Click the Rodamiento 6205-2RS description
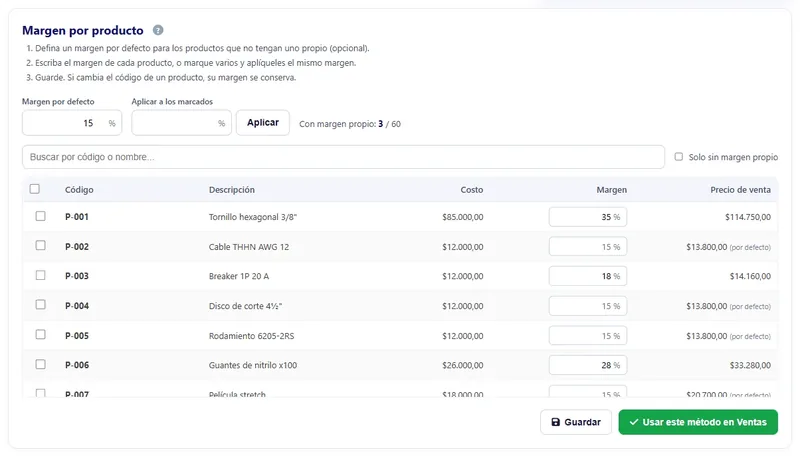The width and height of the screenshot is (800, 456). coord(252,336)
